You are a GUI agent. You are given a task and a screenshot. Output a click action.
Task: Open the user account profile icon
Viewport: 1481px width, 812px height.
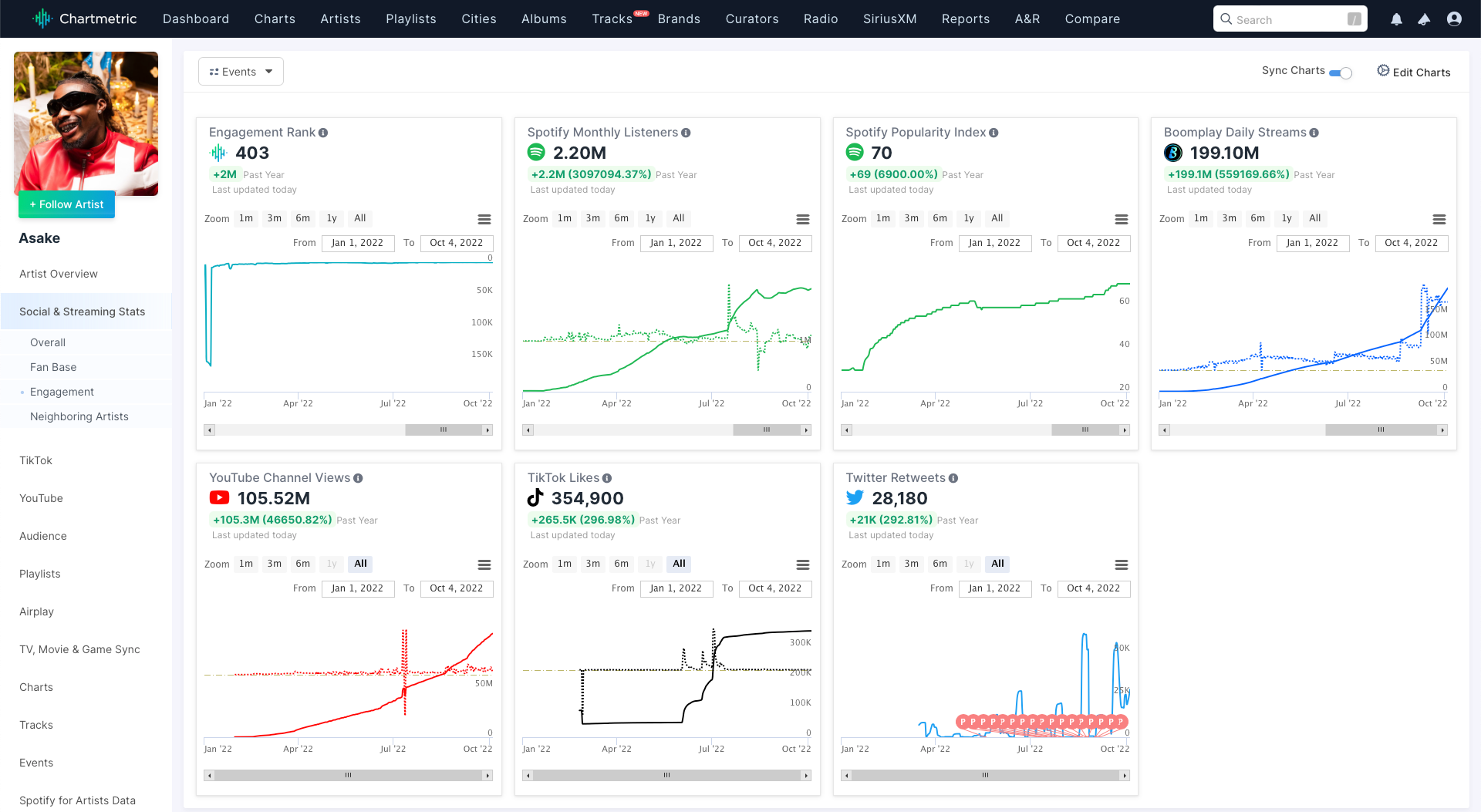[1454, 19]
